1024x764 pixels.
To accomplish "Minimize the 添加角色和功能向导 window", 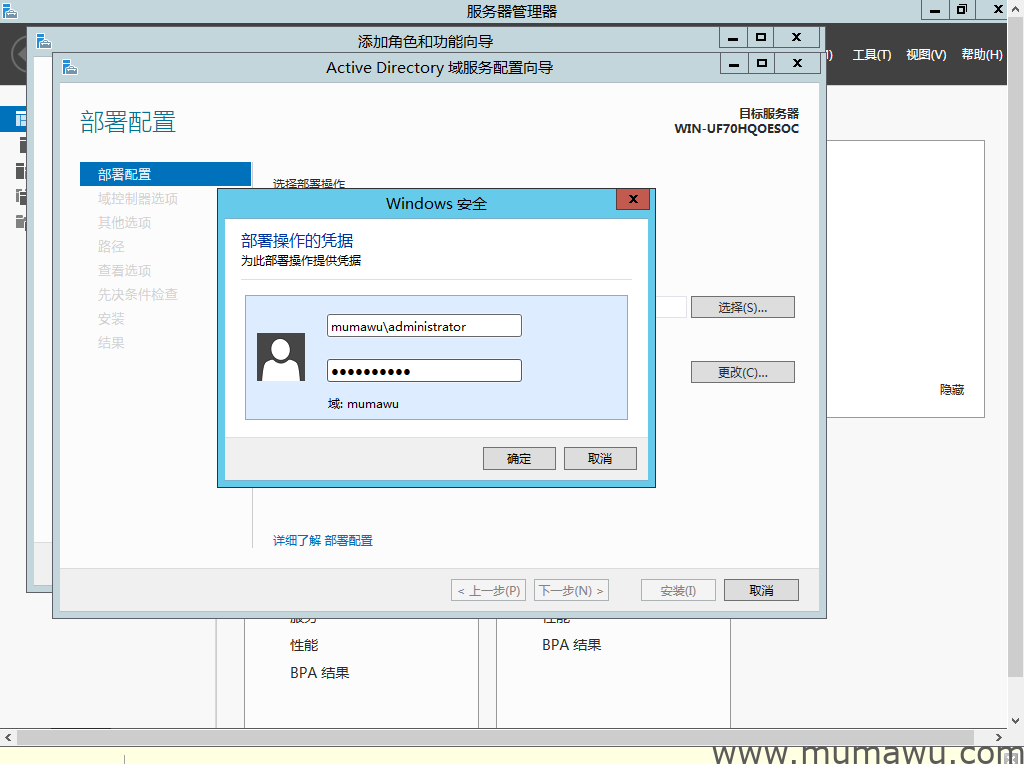I will coord(733,37).
